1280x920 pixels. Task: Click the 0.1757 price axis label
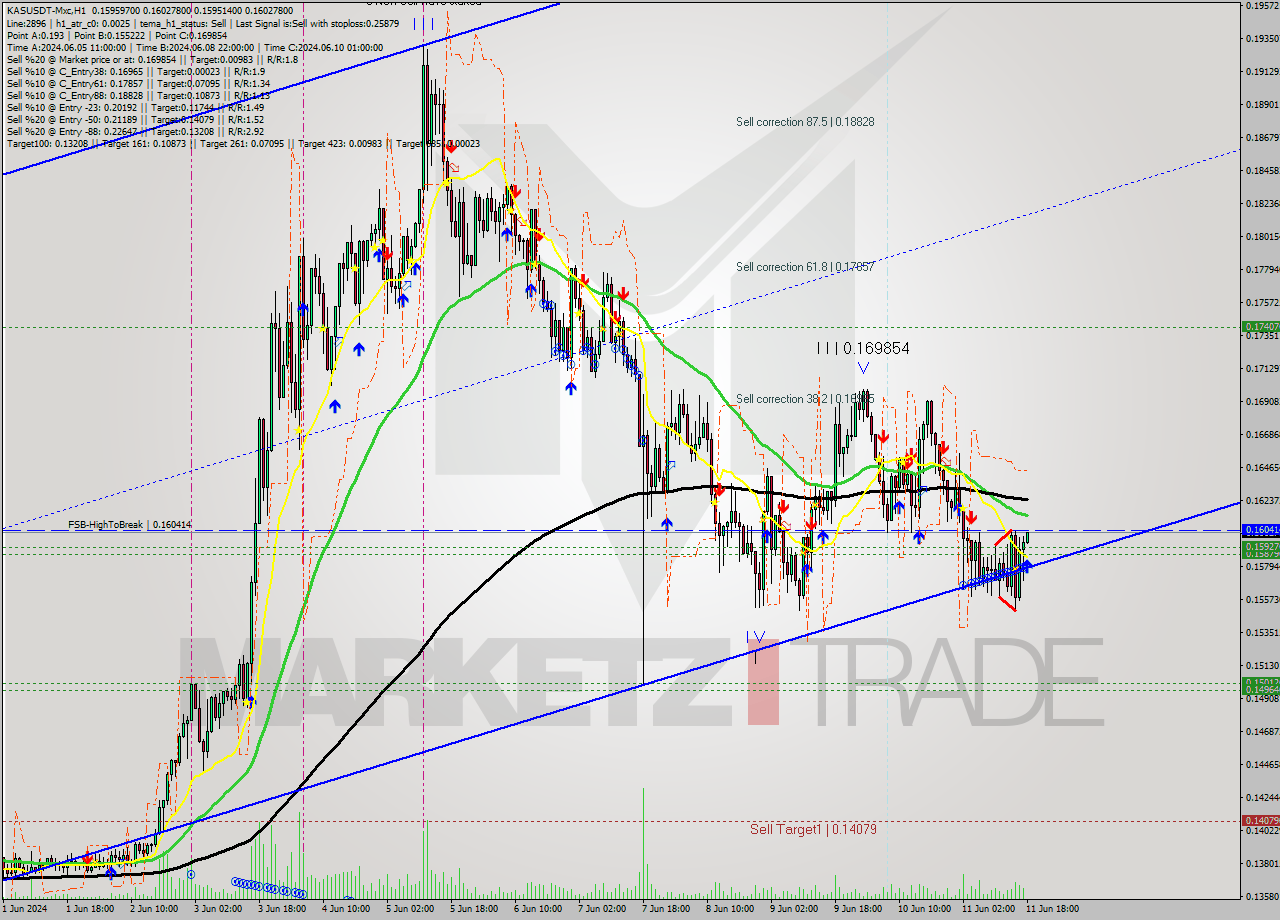[1263, 303]
